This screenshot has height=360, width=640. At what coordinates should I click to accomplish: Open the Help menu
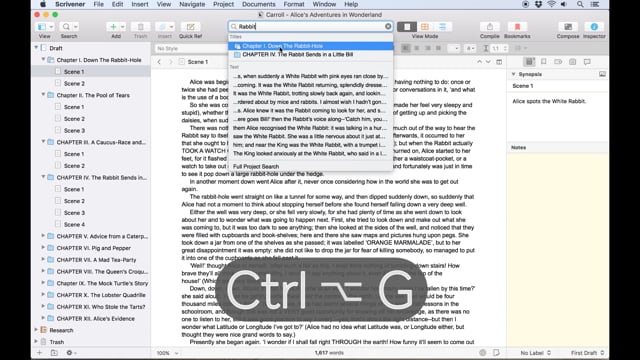click(x=351, y=4)
